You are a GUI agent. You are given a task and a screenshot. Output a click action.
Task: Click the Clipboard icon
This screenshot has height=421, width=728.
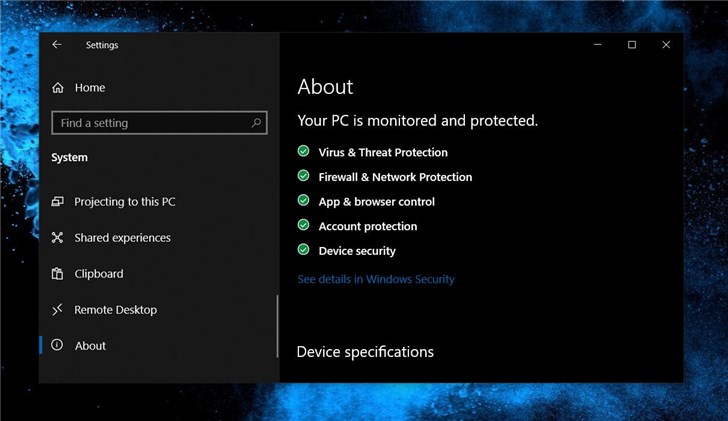pyautogui.click(x=57, y=274)
